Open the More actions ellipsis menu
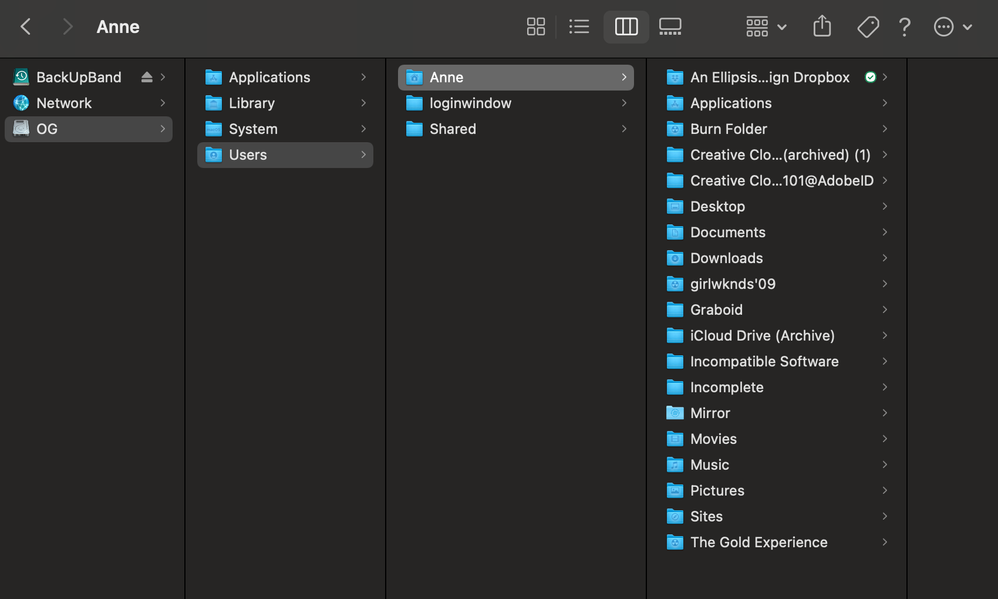 [x=952, y=27]
